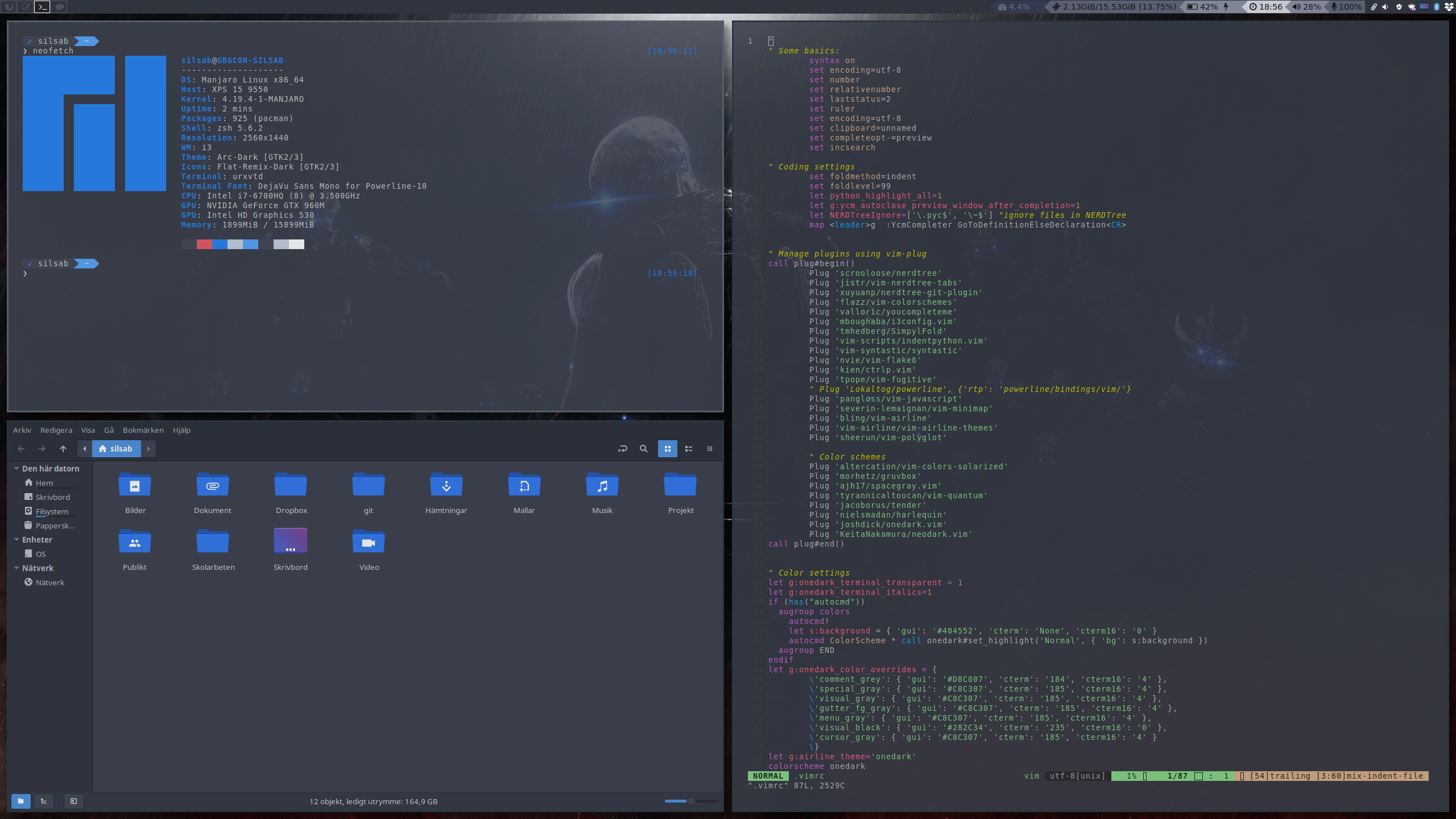The image size is (1456, 819).
Task: Click the Dropbox tray icon
Action: pos(1449,7)
